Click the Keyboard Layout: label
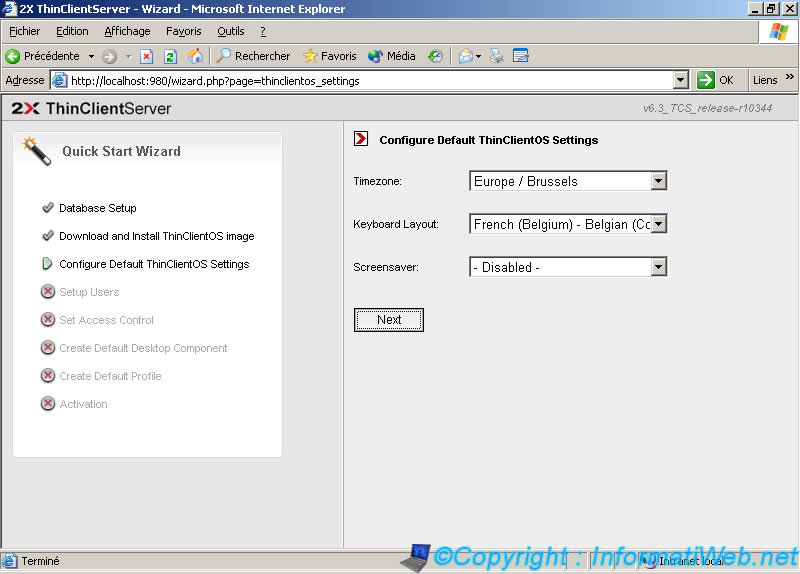800x574 pixels. [396, 224]
